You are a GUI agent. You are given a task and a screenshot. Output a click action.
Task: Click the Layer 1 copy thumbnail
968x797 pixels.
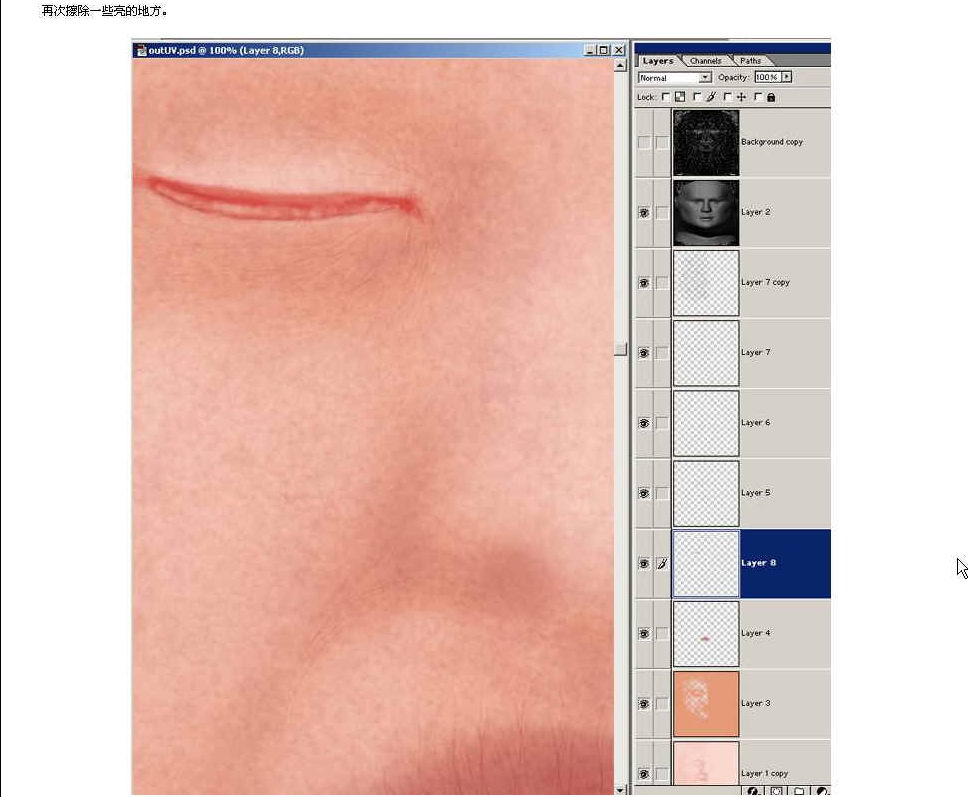point(706,764)
